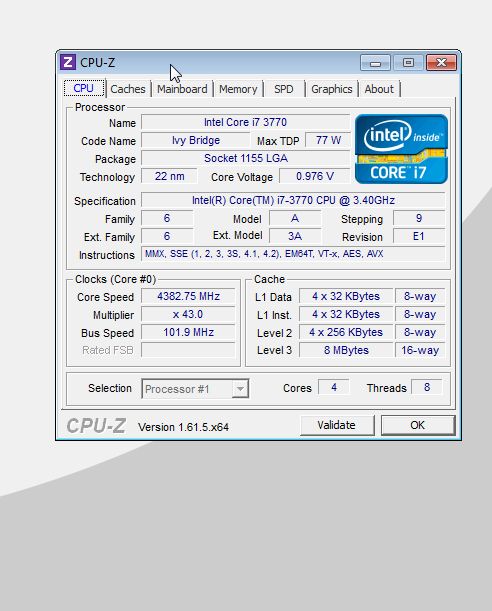This screenshot has height=611, width=492.
Task: Click the Ext. Model value 3A
Action: pos(295,236)
